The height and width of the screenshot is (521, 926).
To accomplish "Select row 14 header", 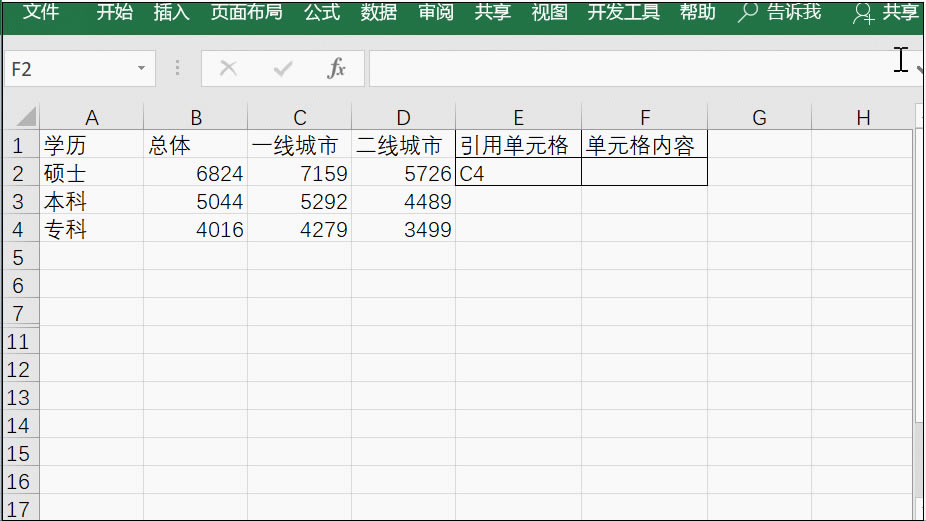I will 21,425.
